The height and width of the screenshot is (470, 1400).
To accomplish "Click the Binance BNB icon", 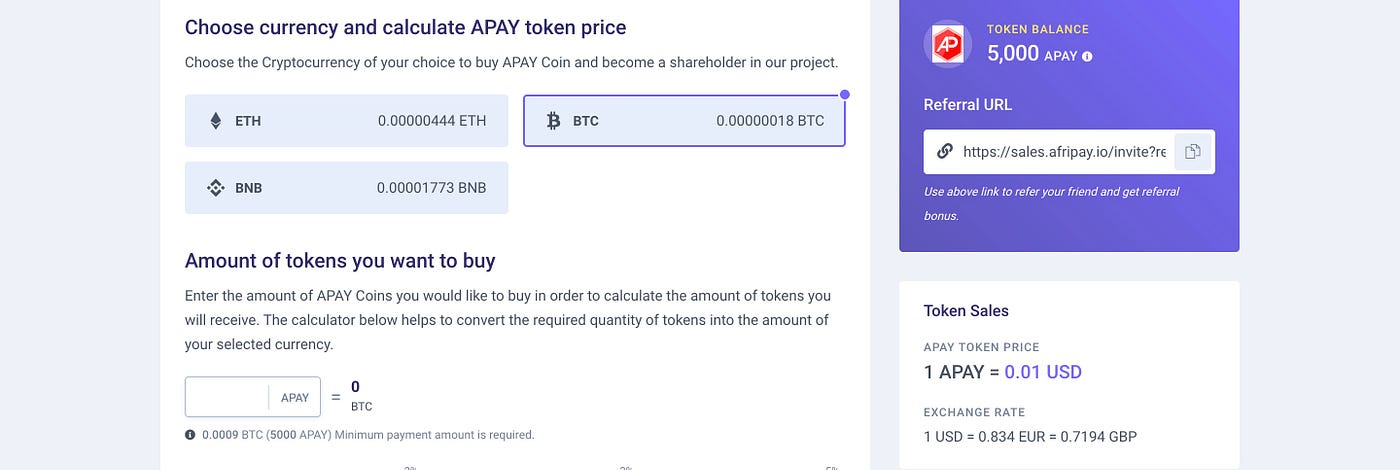I will coord(215,187).
